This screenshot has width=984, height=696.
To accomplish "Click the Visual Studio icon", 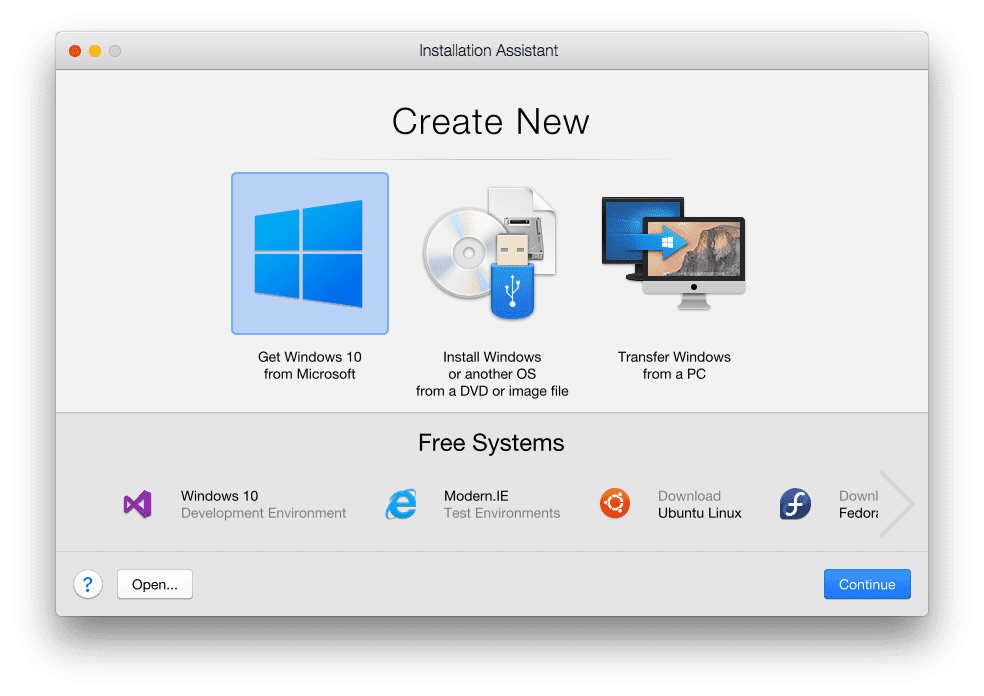I will click(137, 504).
